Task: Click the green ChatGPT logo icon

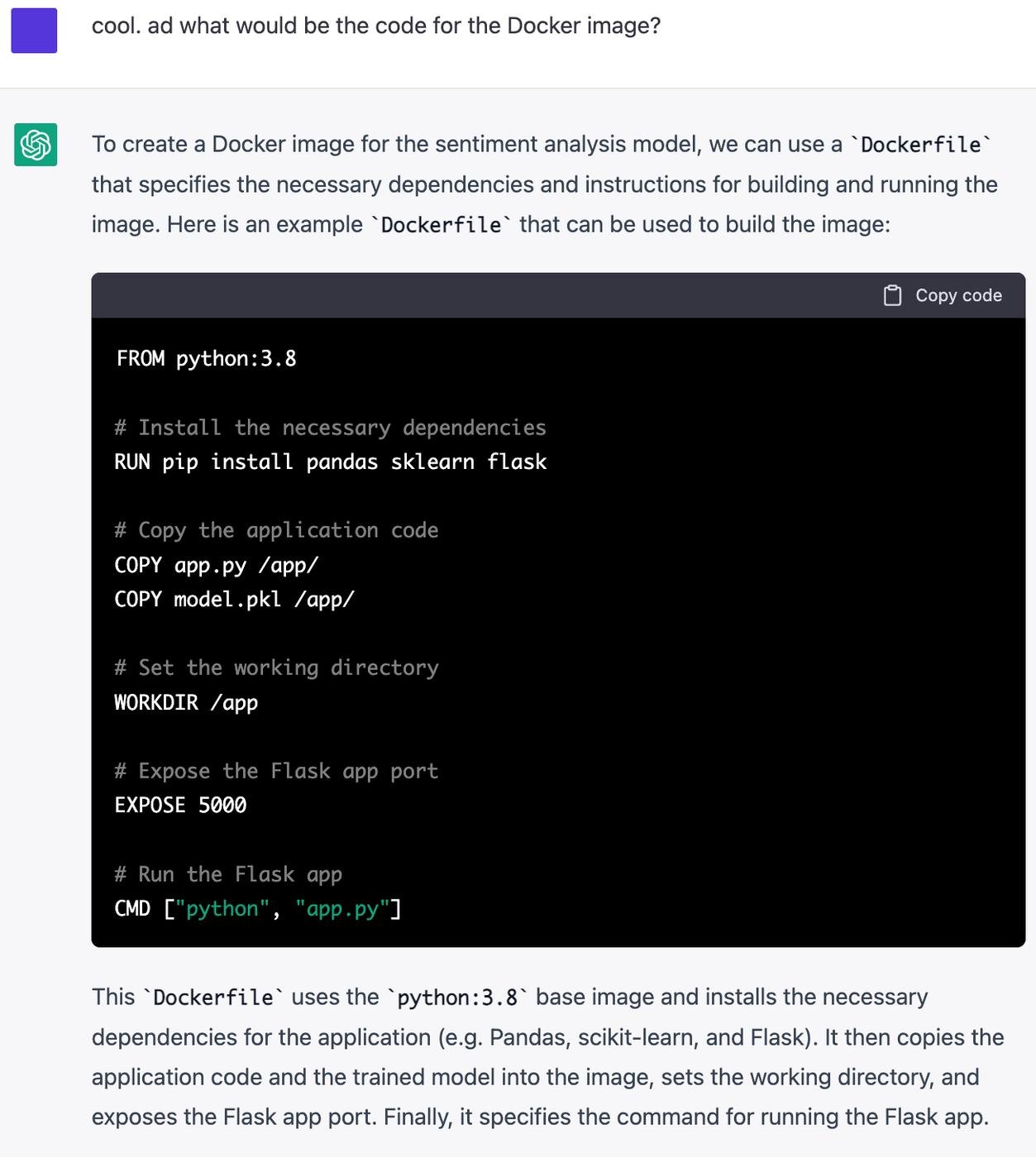Action: point(36,145)
